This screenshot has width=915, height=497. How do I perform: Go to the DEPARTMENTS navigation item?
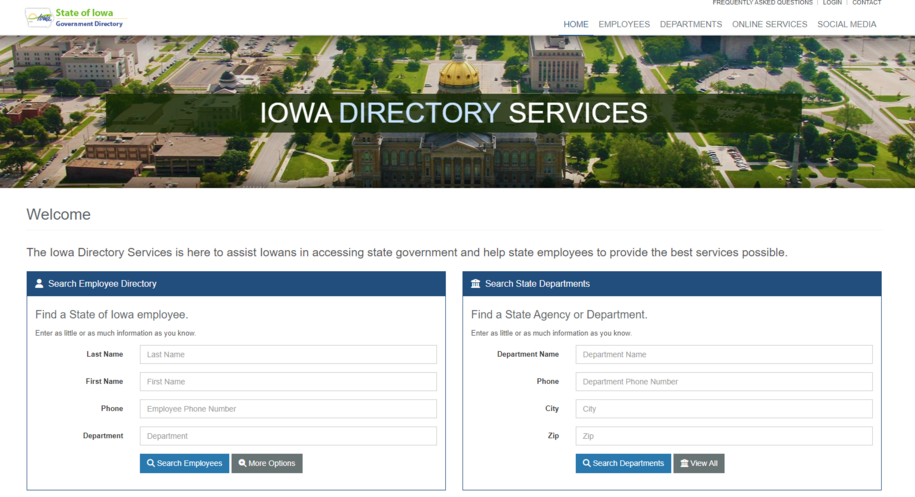pyautogui.click(x=690, y=24)
